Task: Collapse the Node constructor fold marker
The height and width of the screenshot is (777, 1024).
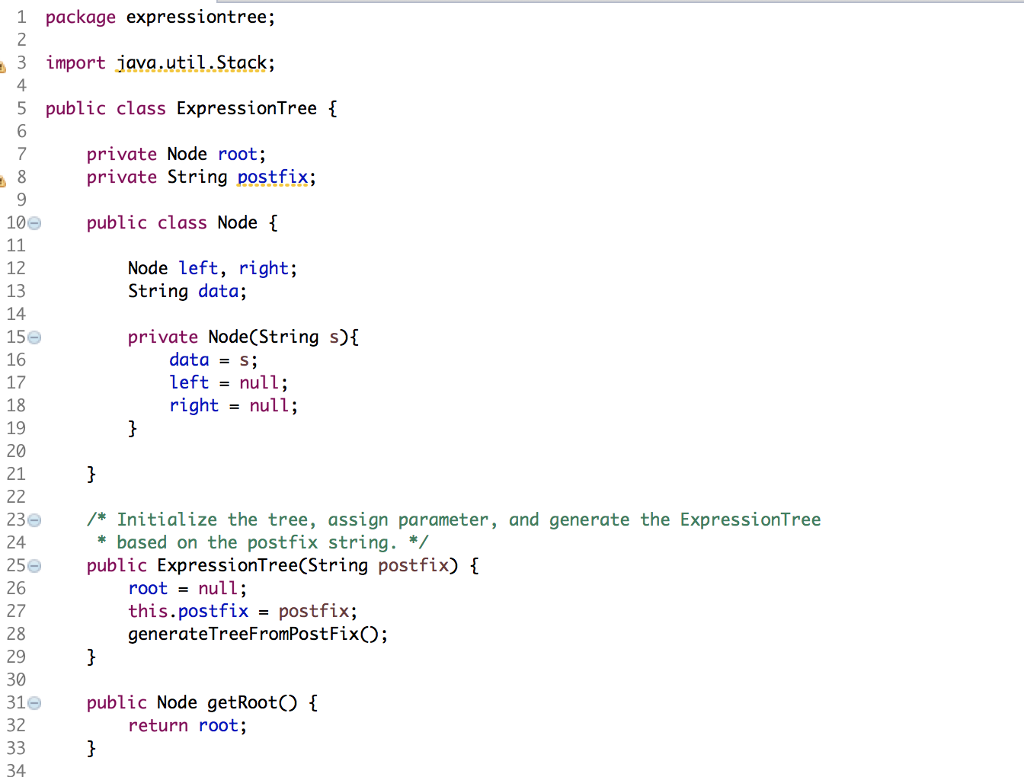Action: click(35, 337)
